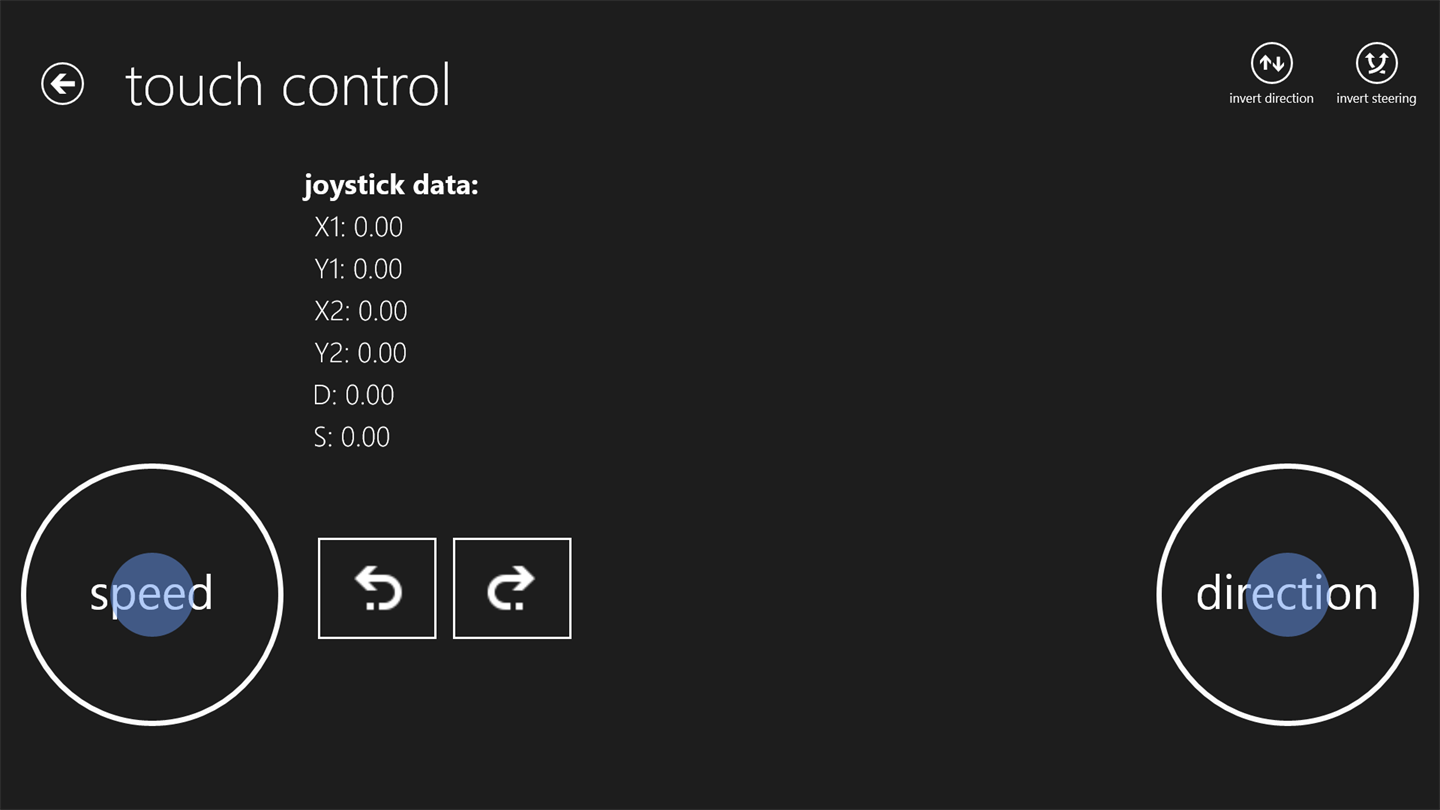Screen dimensions: 1440x810
Task: Click the 'touch control' page title
Action: click(x=288, y=85)
